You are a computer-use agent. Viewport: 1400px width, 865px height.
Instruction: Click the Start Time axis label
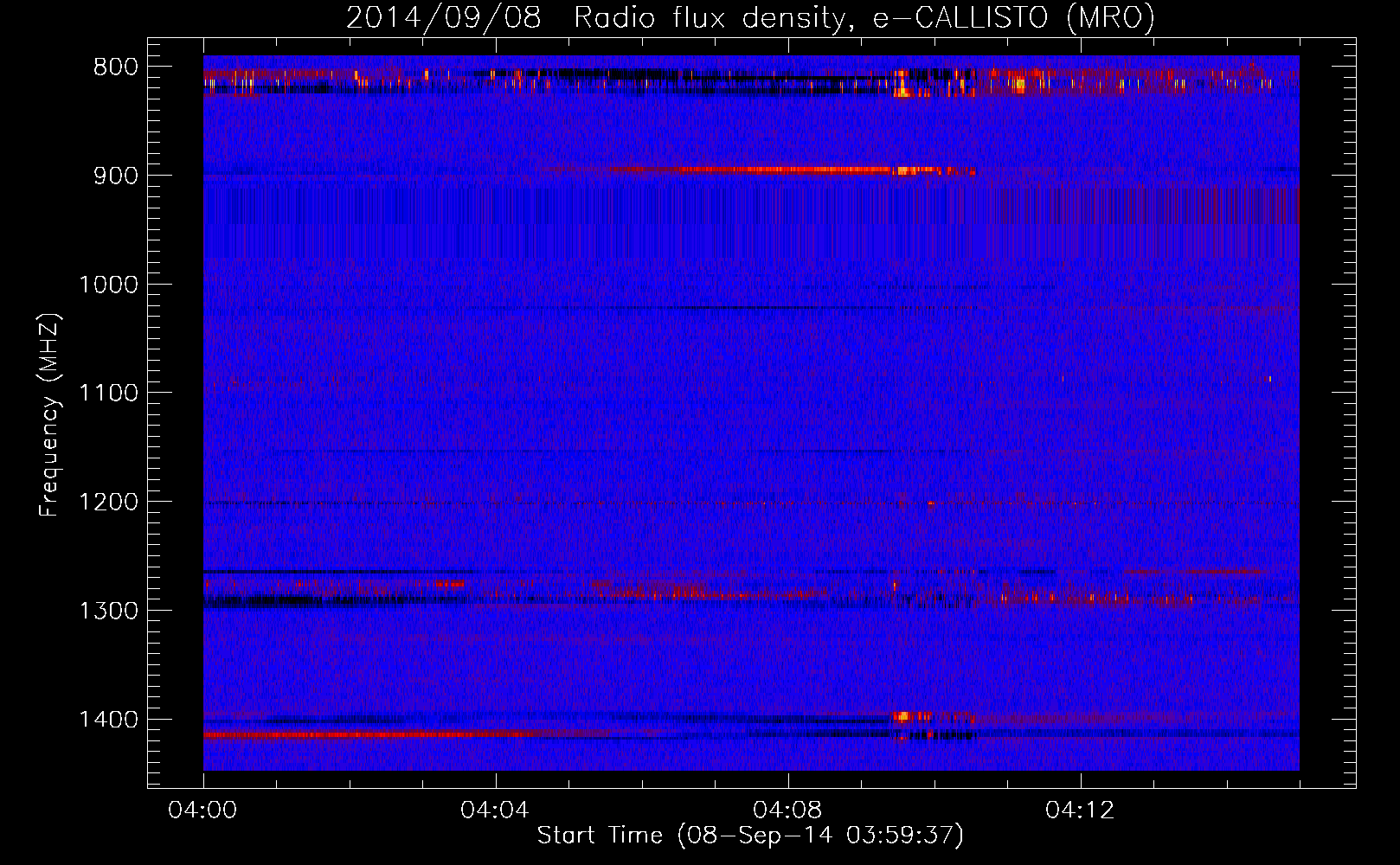750,836
